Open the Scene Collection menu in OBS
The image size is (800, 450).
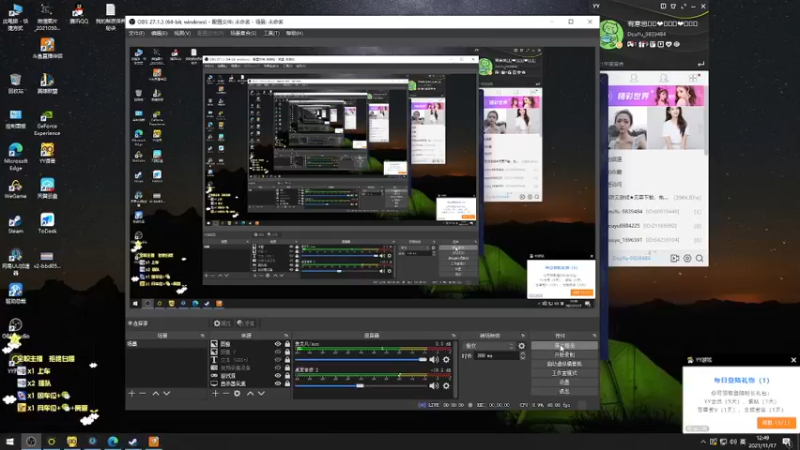click(x=243, y=33)
